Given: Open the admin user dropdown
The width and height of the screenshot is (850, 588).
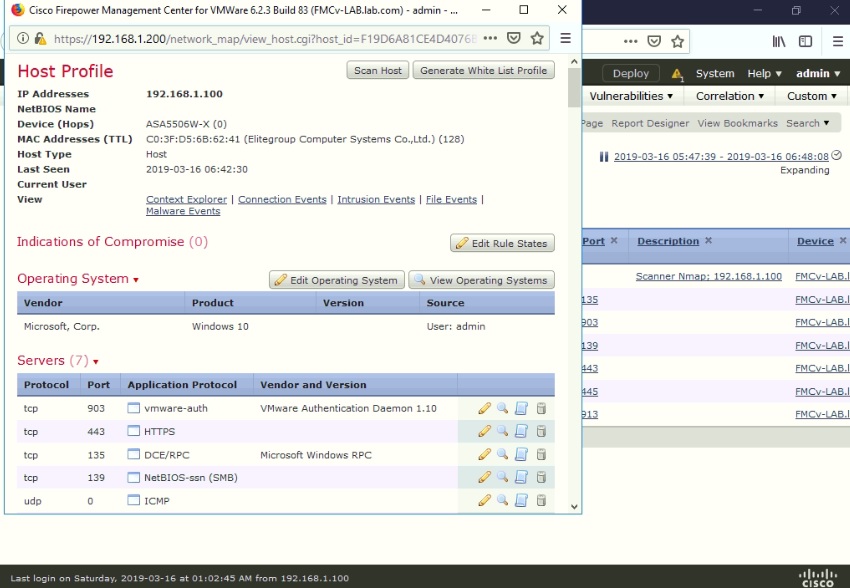Looking at the screenshot, I should pyautogui.click(x=817, y=74).
